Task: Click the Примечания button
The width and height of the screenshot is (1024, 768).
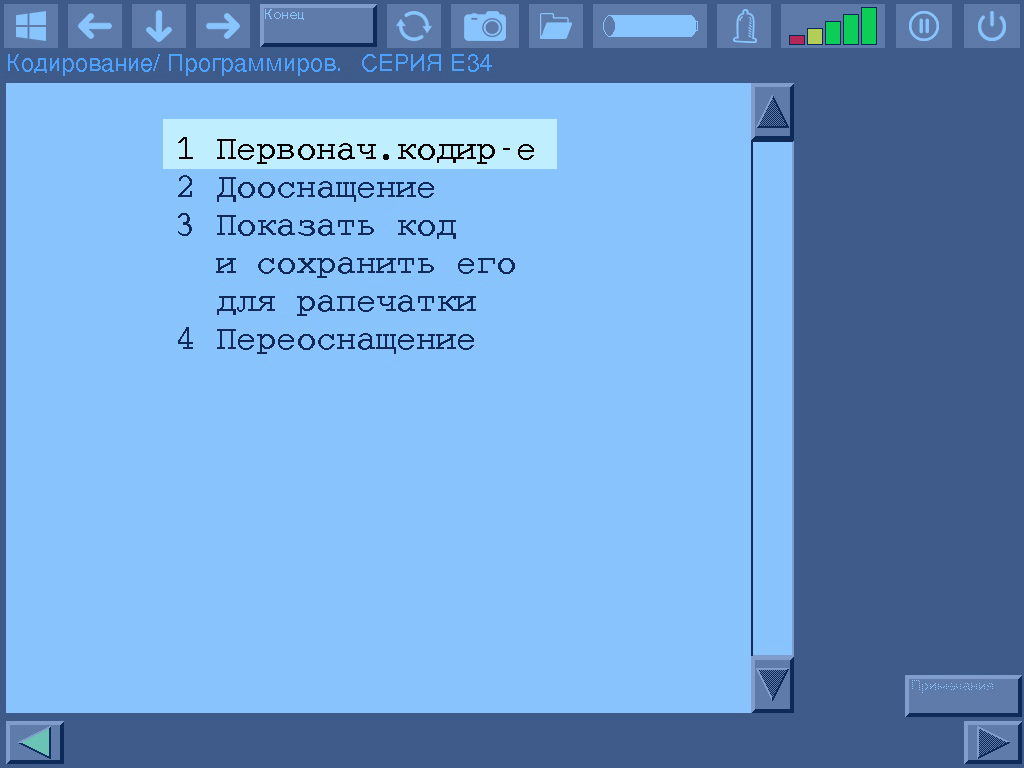Action: pos(960,696)
